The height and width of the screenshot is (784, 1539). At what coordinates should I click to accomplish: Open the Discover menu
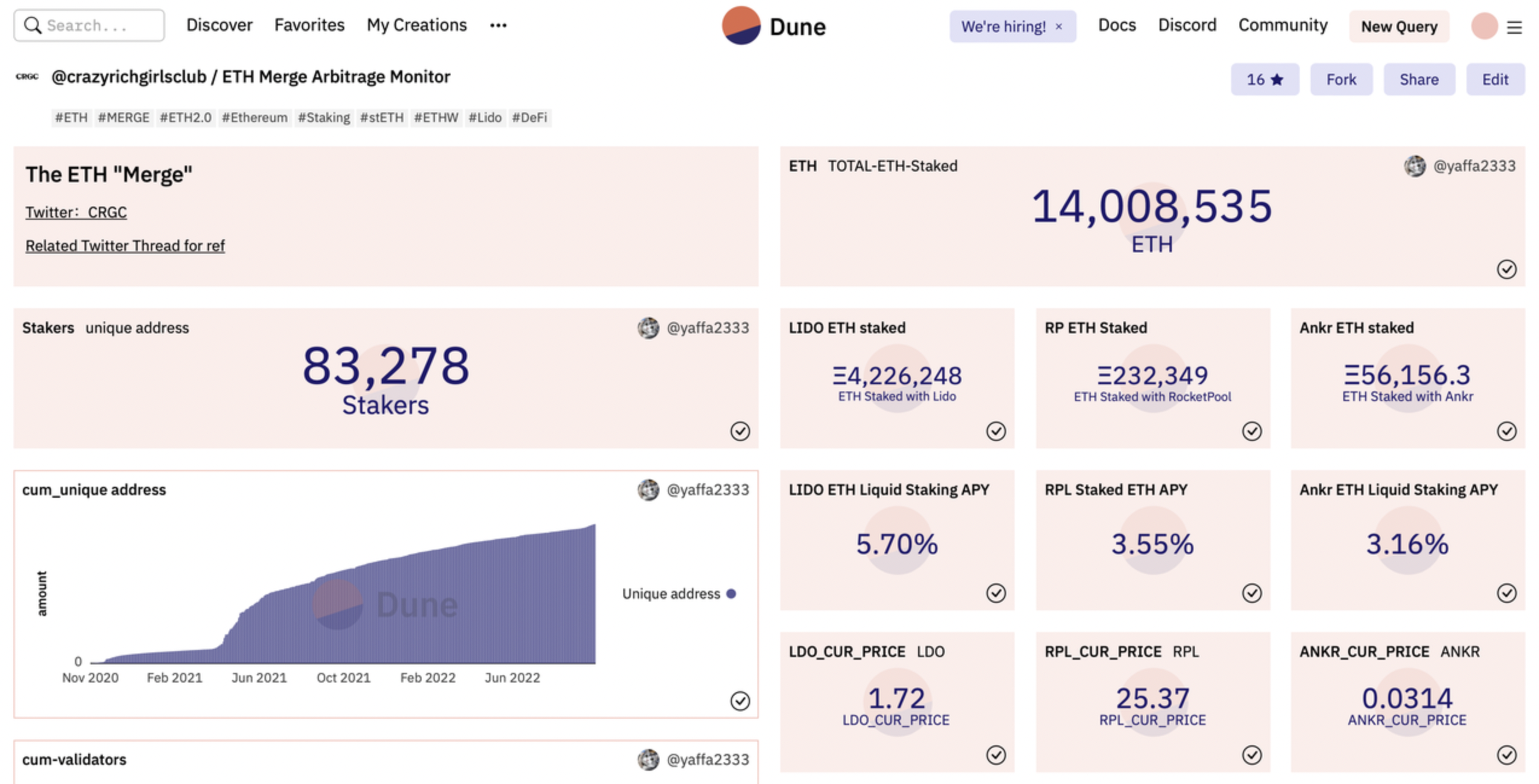[219, 25]
